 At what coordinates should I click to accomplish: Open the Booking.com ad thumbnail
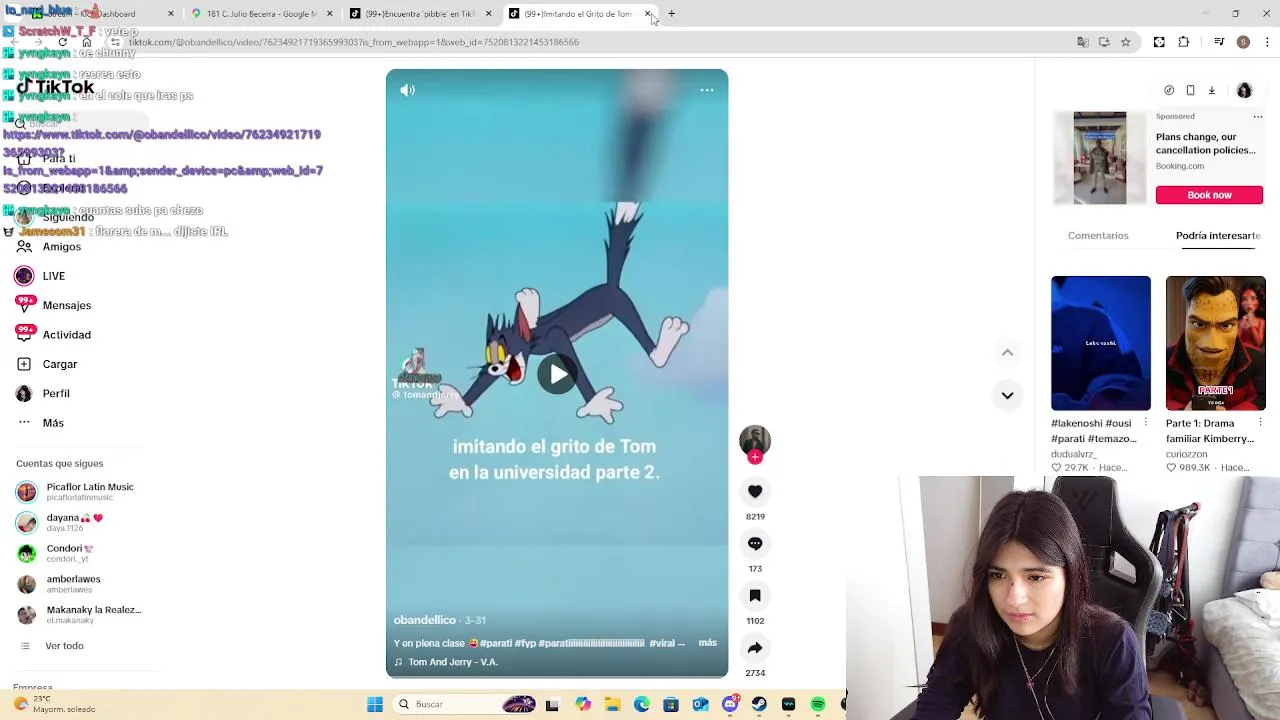coord(1100,158)
